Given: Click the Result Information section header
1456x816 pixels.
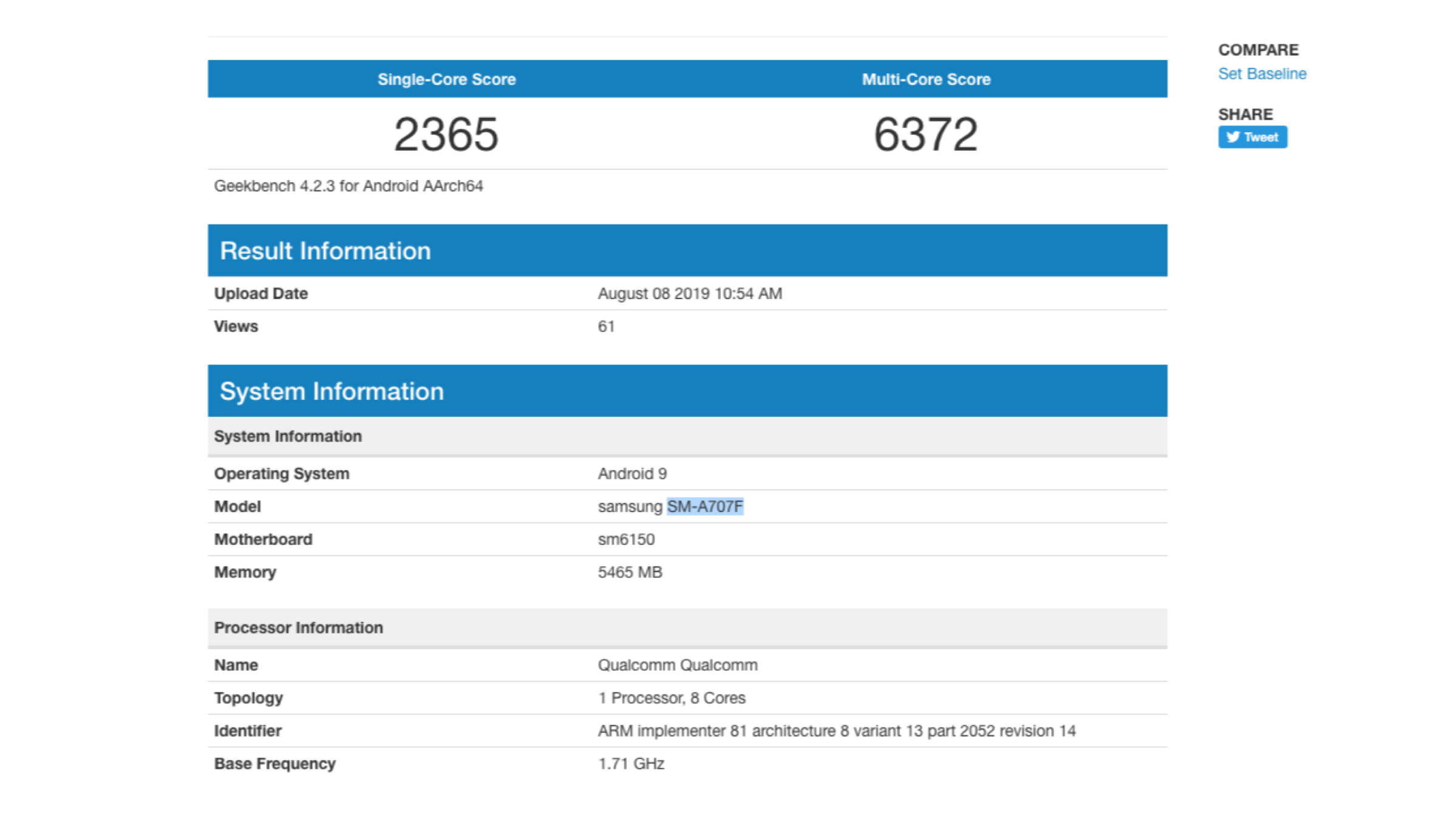Looking at the screenshot, I should click(325, 251).
